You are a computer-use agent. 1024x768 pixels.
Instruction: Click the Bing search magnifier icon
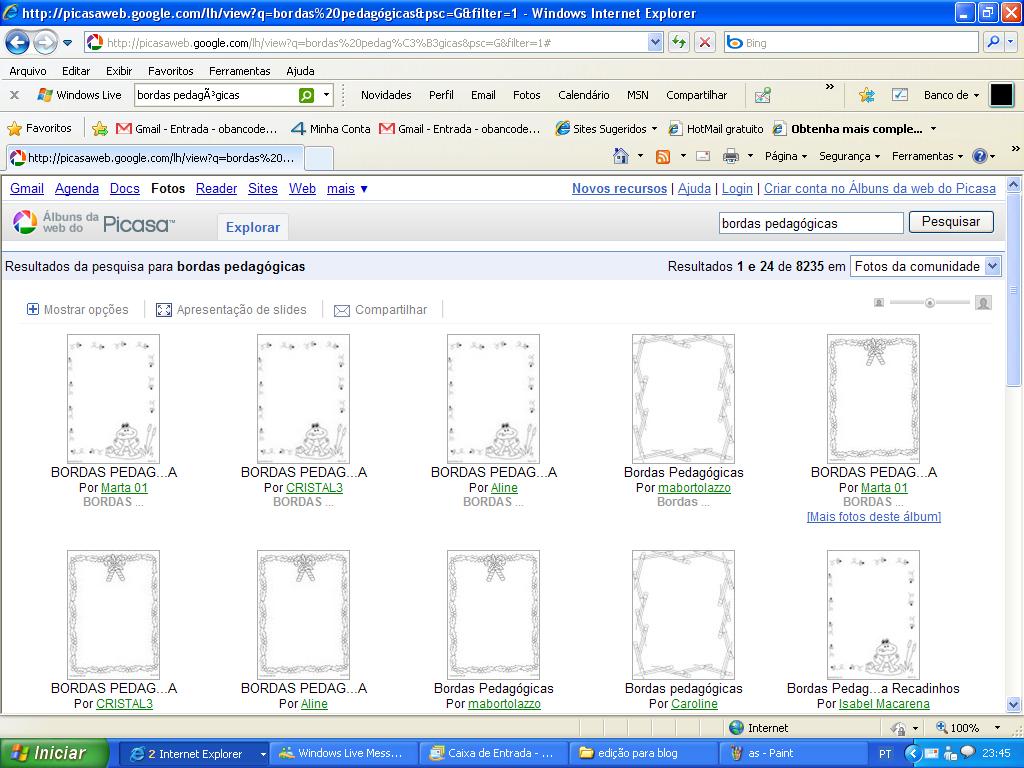[993, 42]
